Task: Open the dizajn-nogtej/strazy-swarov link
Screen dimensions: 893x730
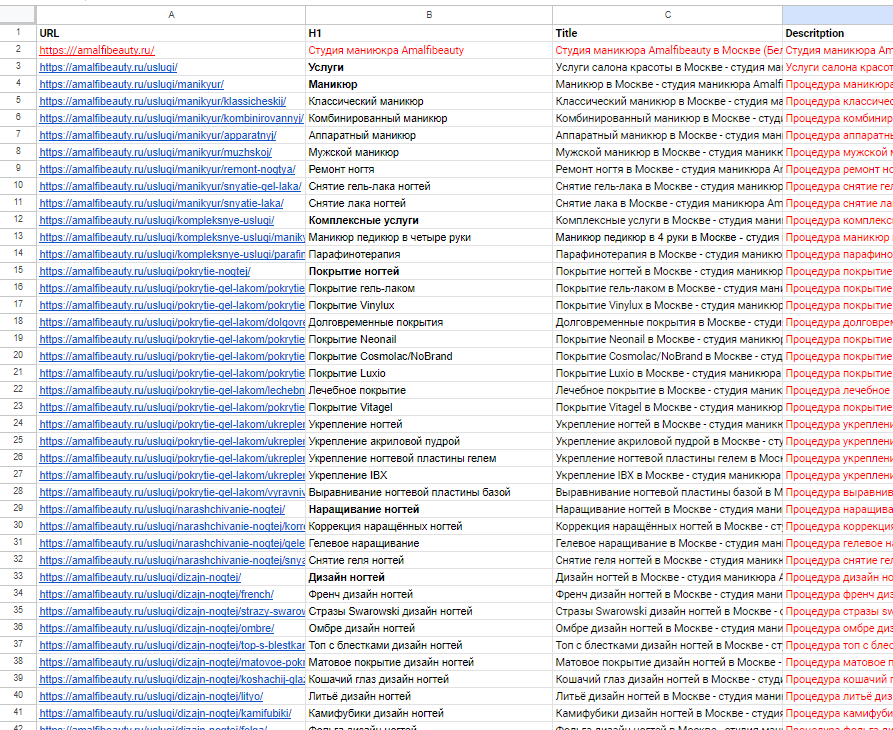Action: [x=172, y=612]
